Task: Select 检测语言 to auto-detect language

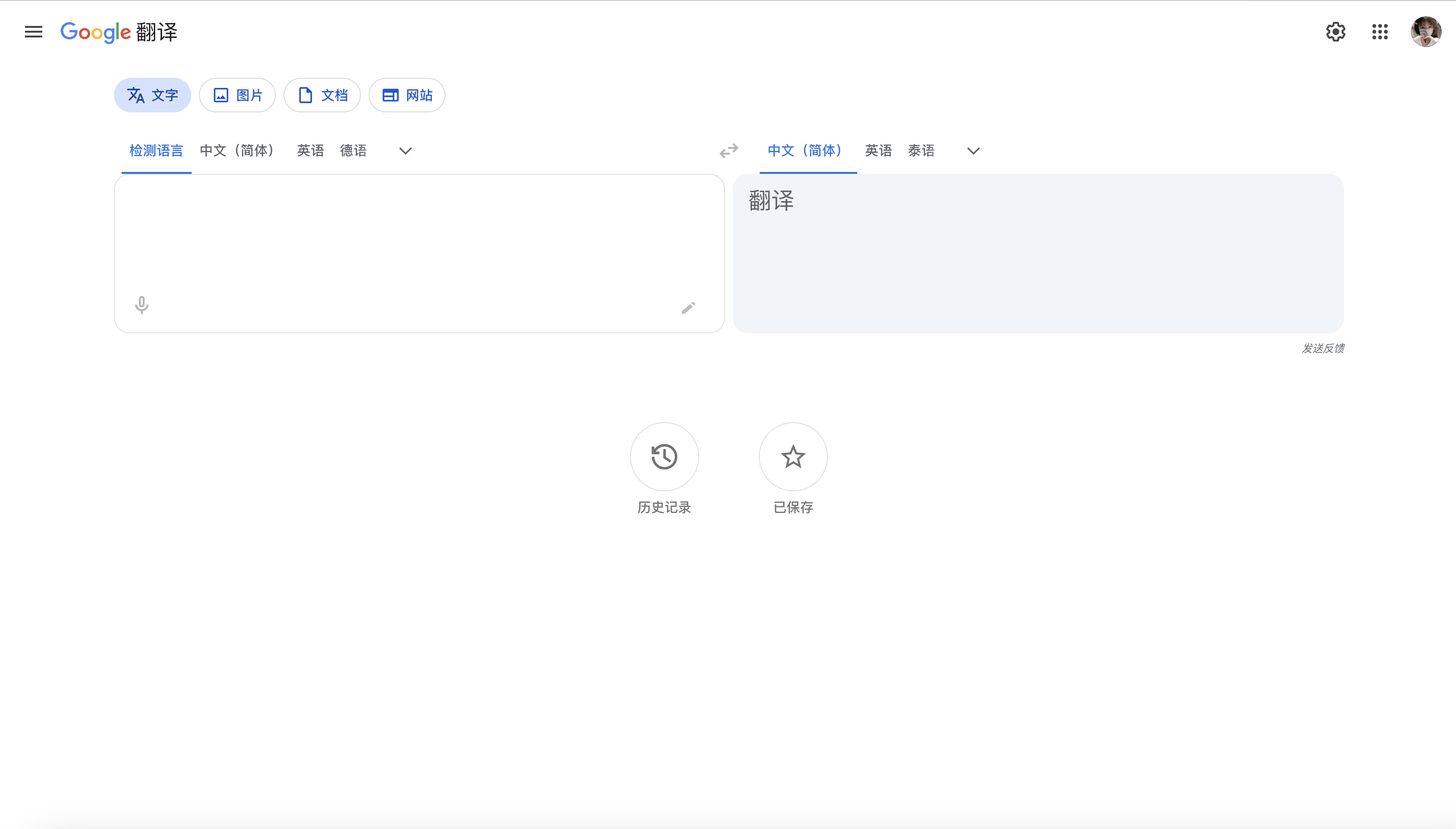Action: (x=156, y=150)
